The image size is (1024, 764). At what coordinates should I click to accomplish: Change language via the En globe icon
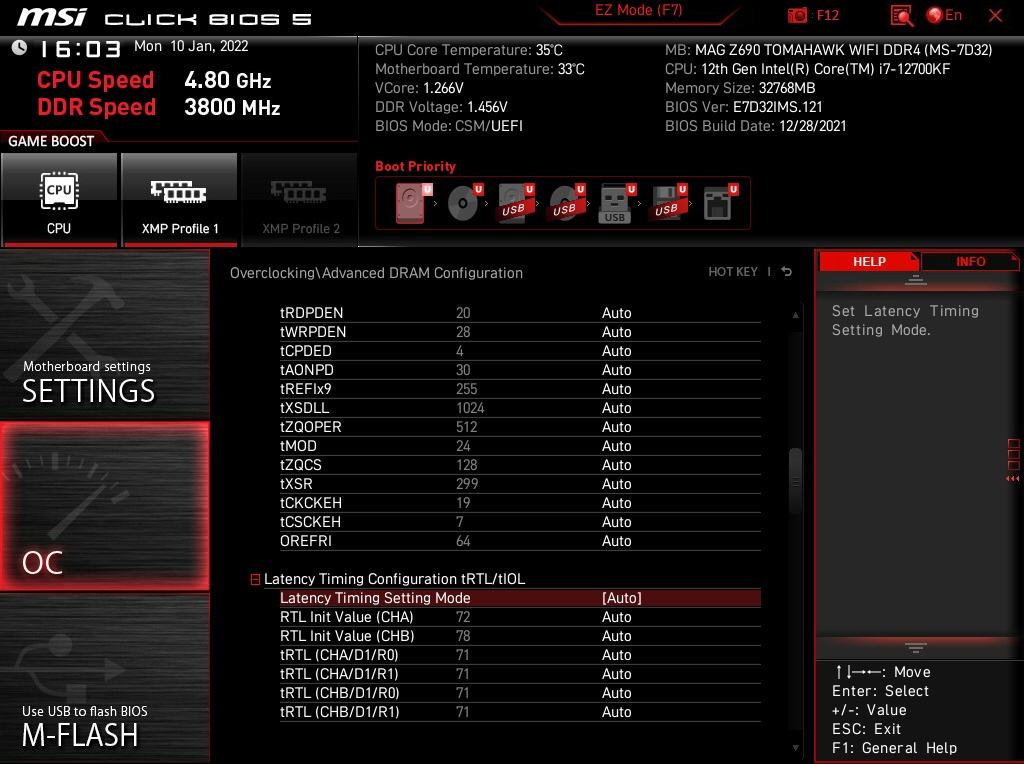[944, 15]
